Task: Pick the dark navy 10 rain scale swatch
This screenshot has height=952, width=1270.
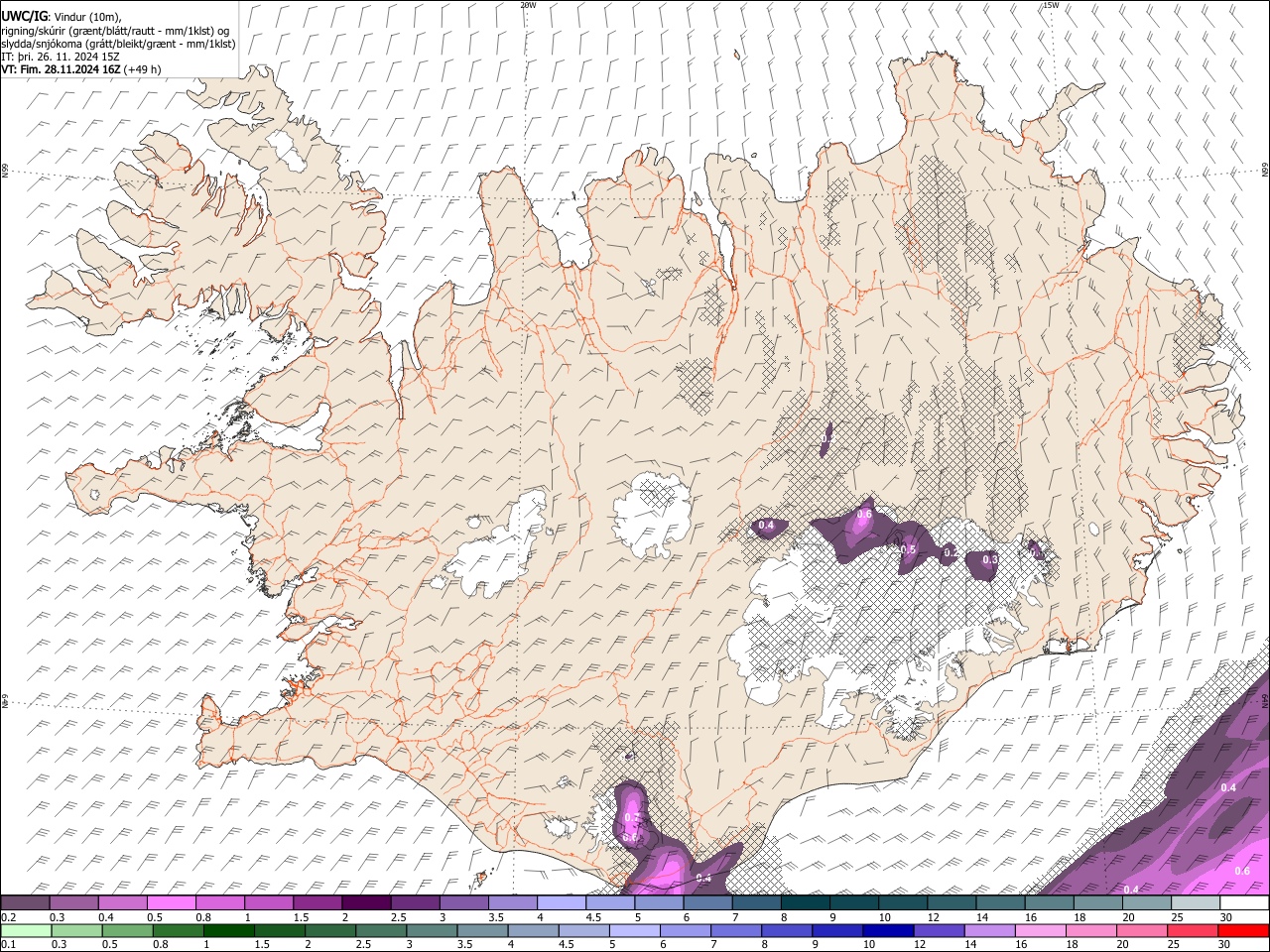Action: click(x=887, y=931)
